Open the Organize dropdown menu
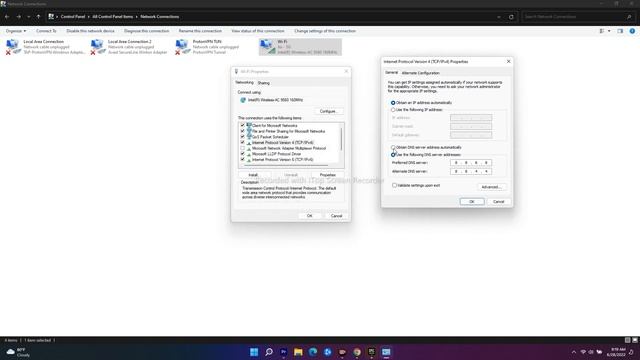 16,31
